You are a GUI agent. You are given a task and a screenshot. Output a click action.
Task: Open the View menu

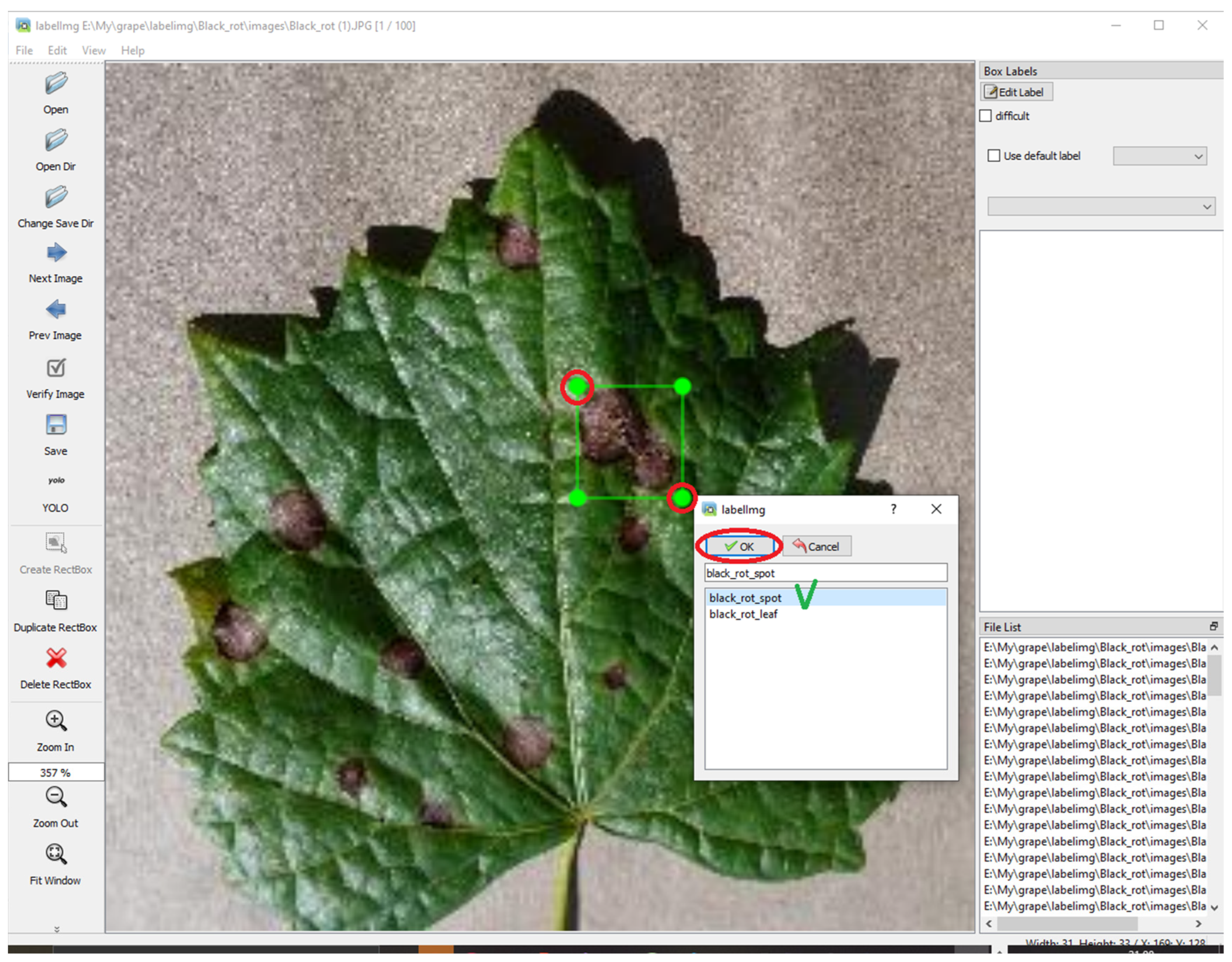[x=94, y=51]
